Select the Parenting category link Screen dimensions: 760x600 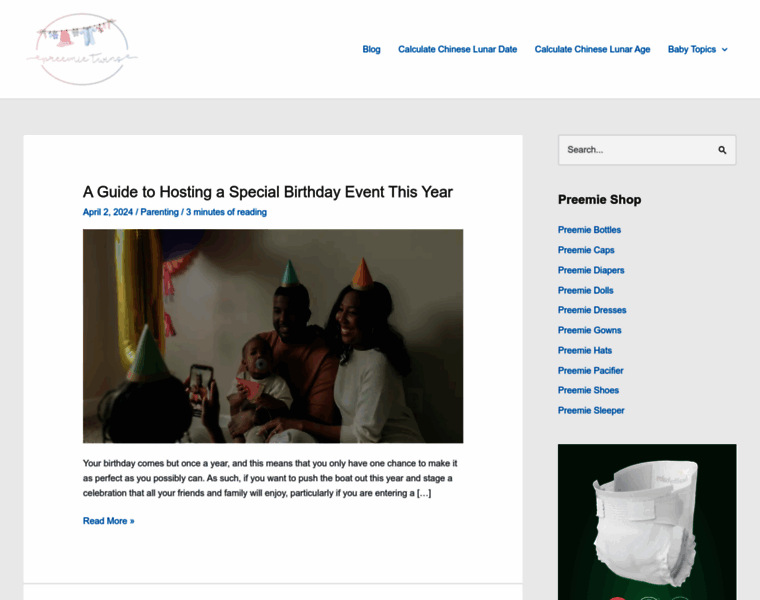click(x=159, y=212)
